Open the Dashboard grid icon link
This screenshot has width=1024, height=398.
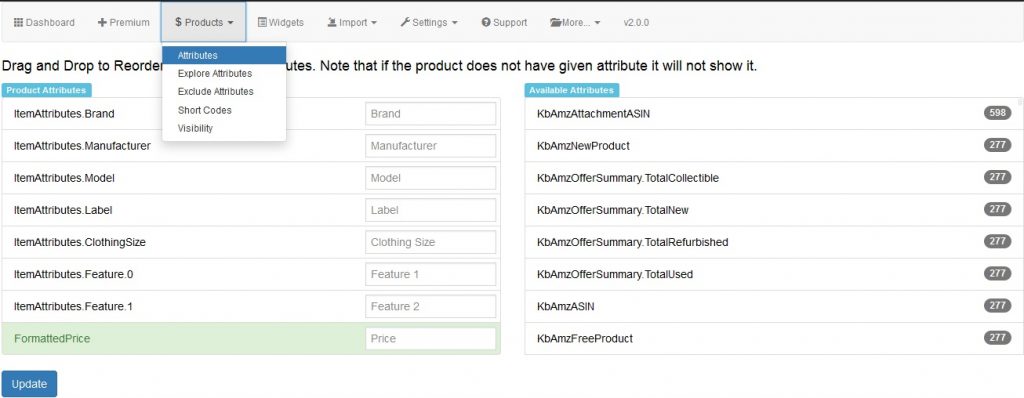tap(18, 22)
